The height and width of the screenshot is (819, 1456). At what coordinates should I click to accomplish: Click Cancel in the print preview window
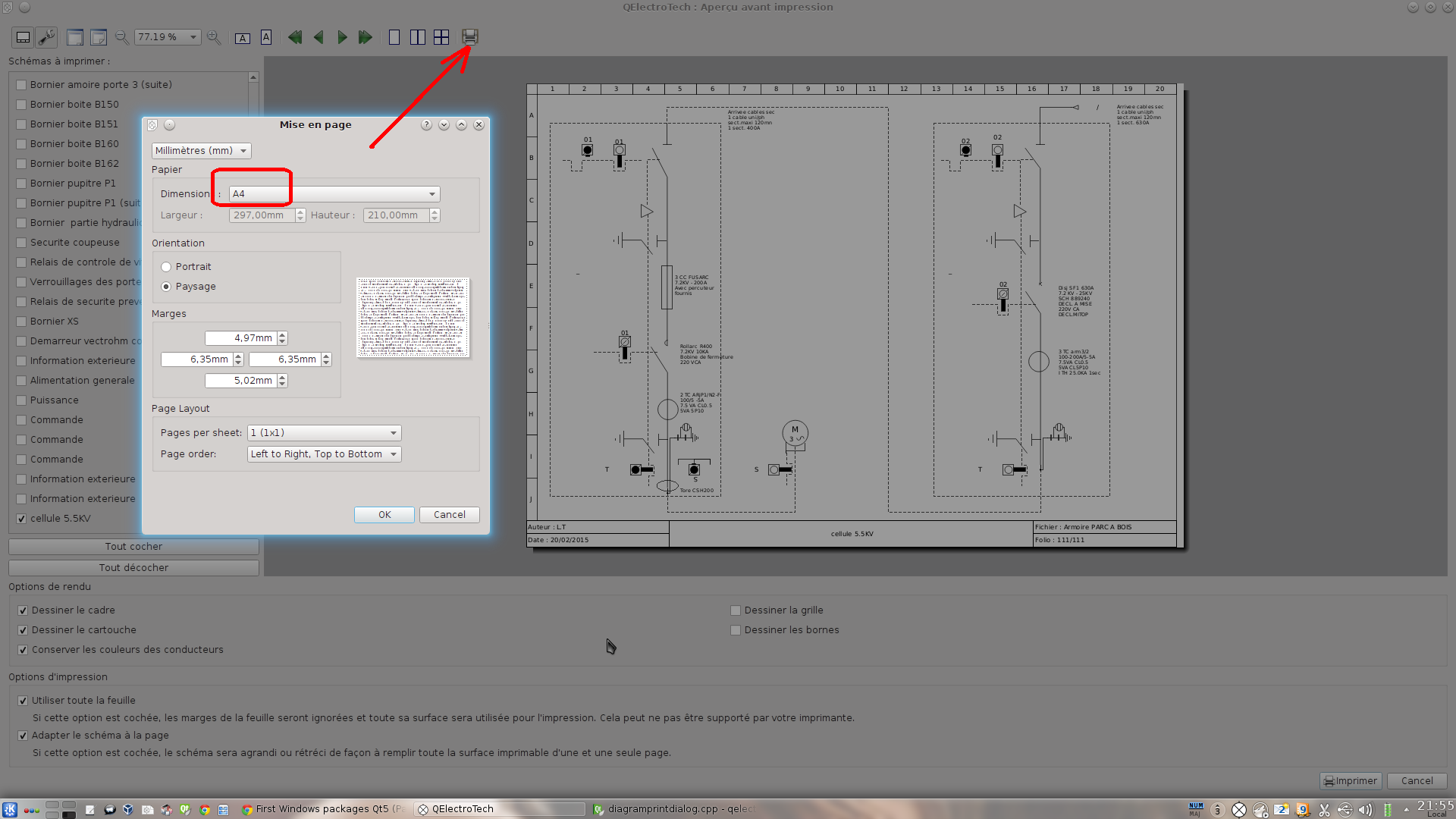(x=1417, y=781)
